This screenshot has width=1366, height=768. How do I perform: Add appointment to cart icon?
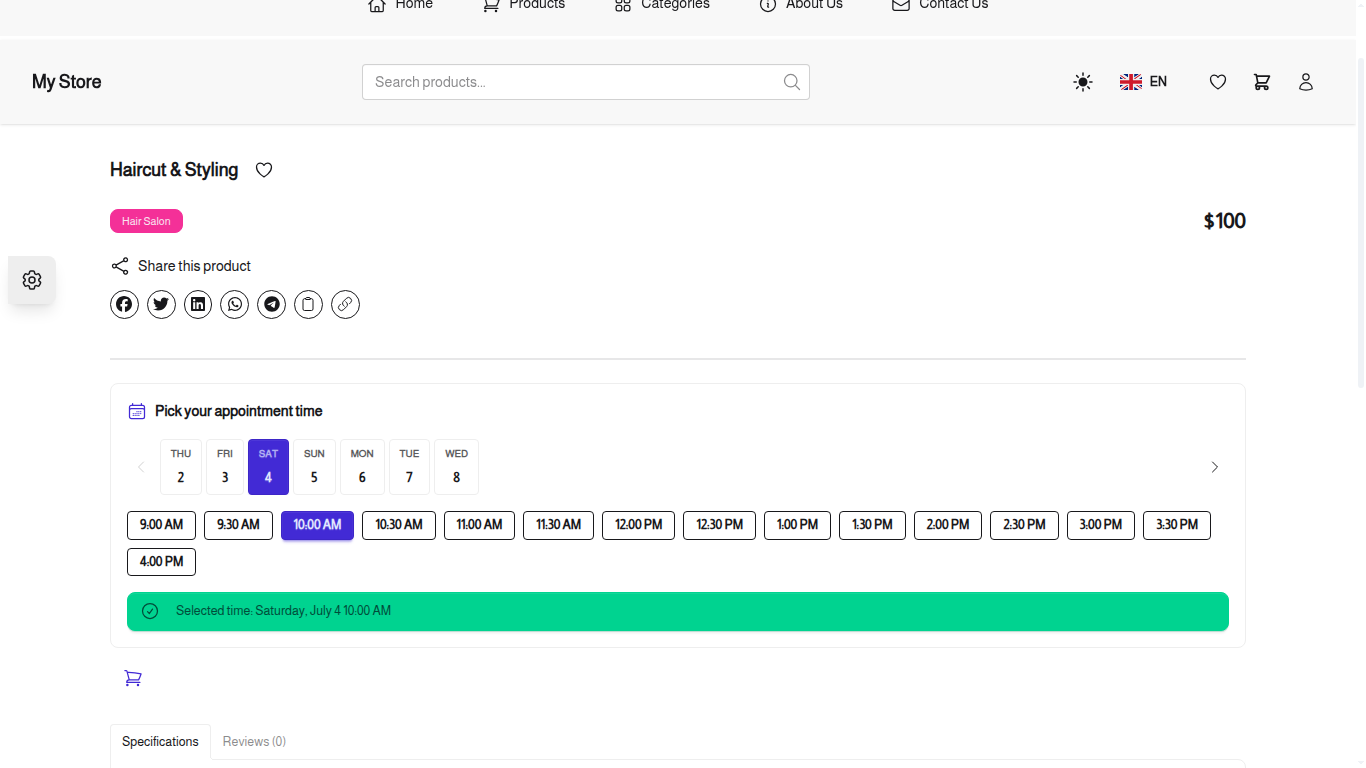tap(133, 678)
